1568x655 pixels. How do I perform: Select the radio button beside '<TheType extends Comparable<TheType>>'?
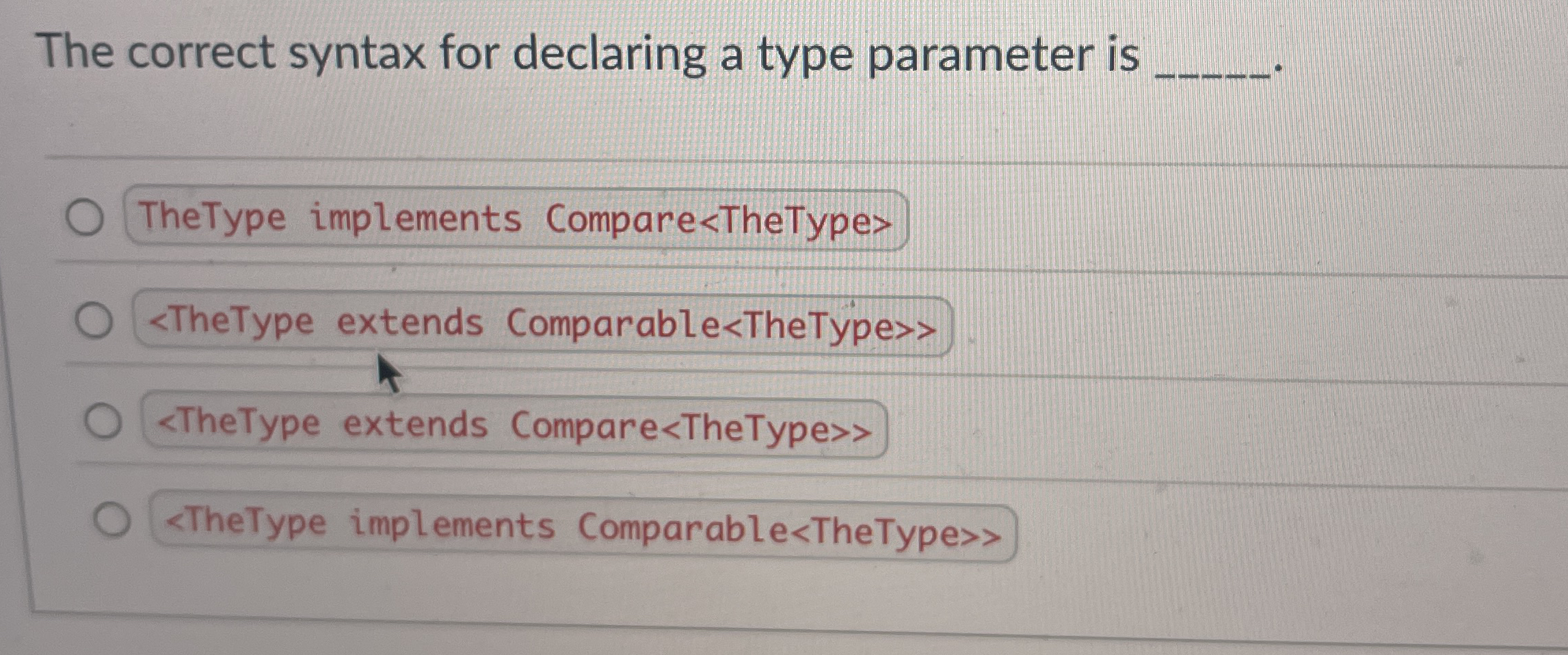(x=93, y=319)
